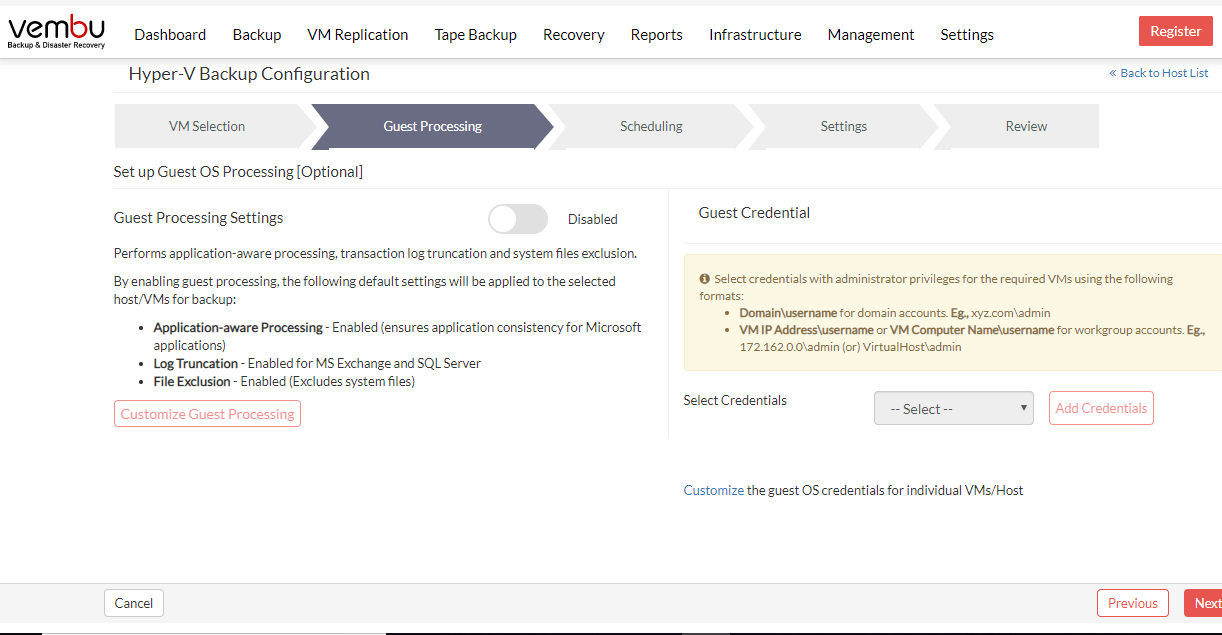Open the Infrastructure menu

click(755, 34)
